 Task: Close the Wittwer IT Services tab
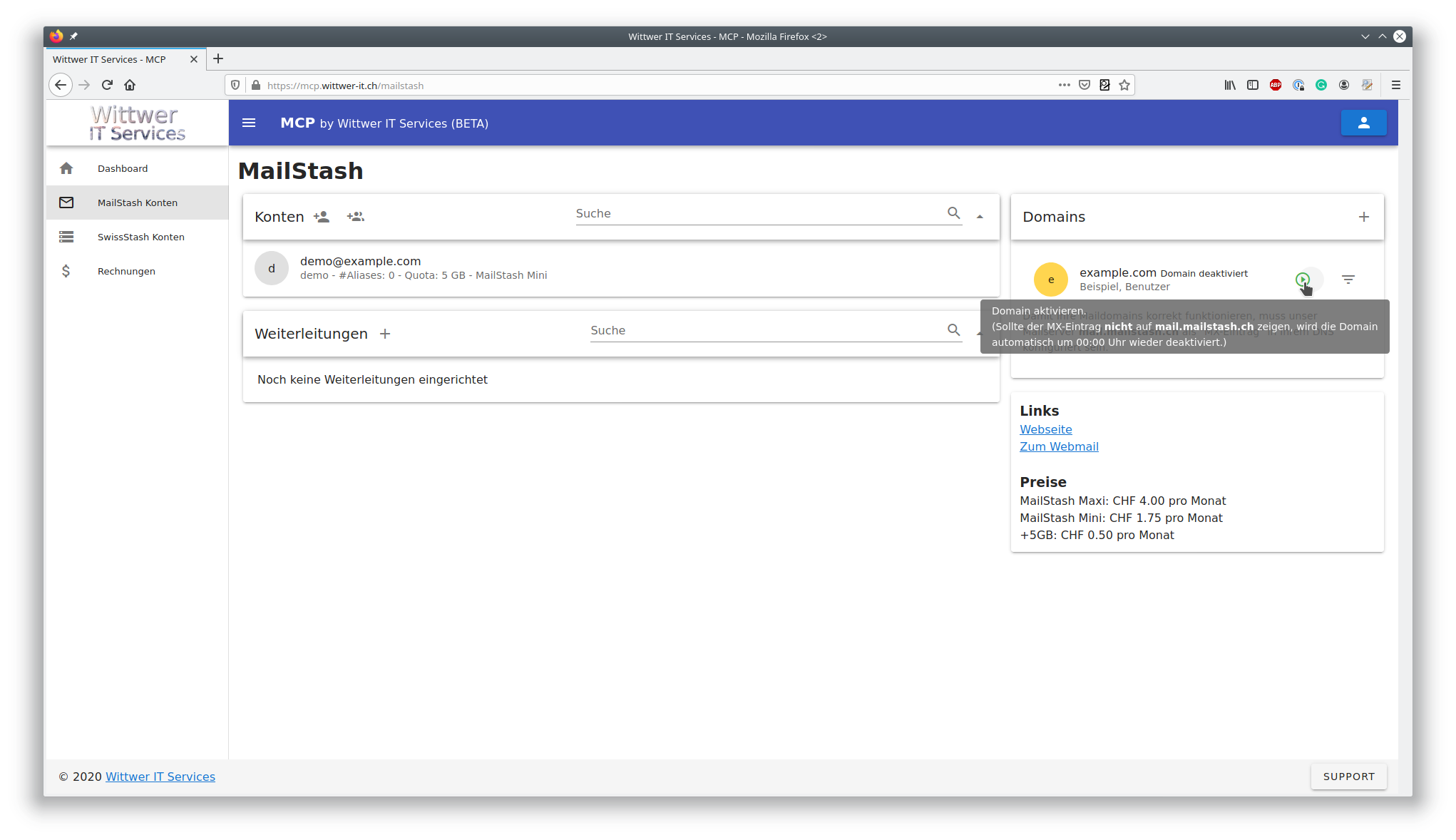click(x=193, y=59)
